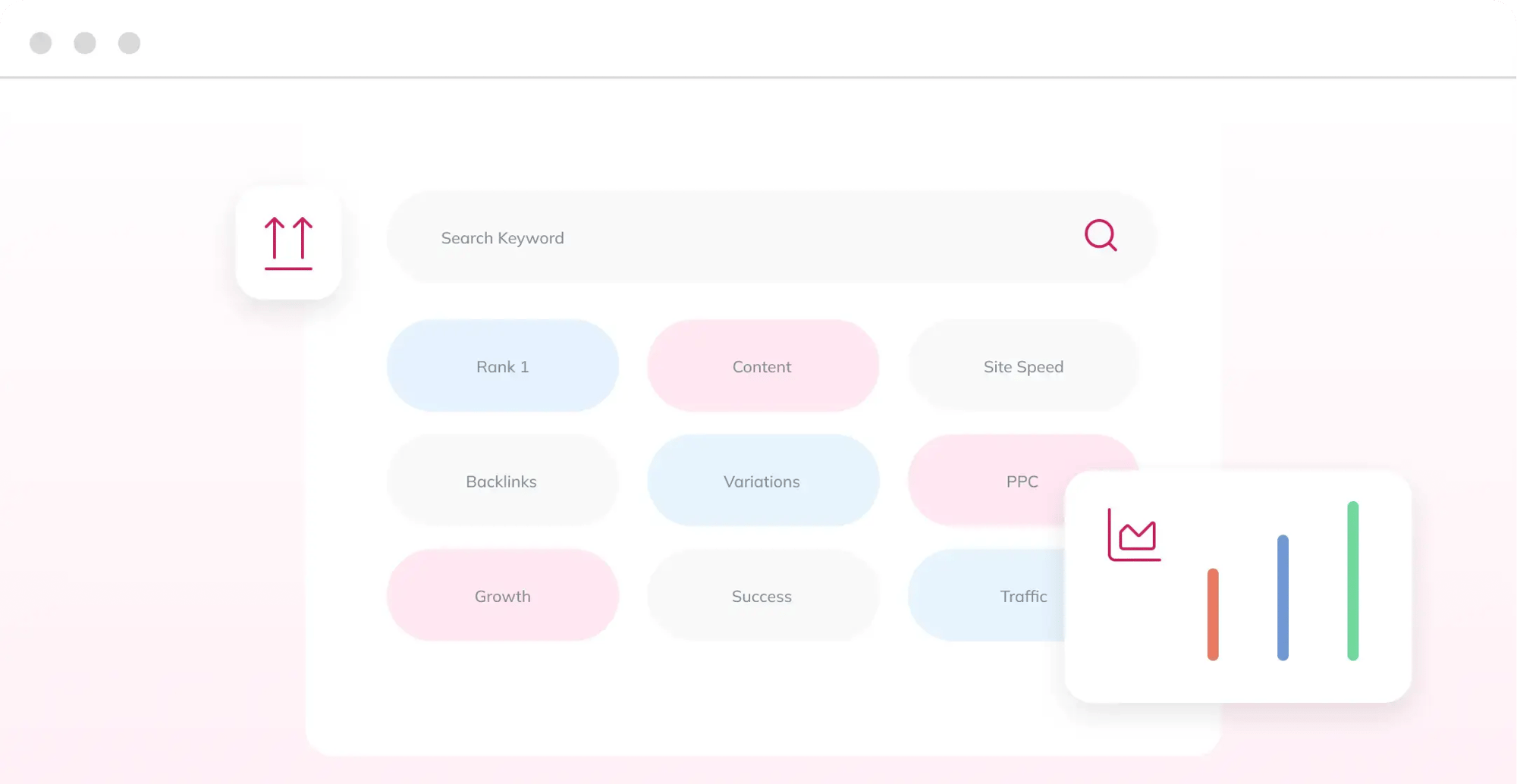
Task: Select the Rank 1 pill
Action: 502,366
